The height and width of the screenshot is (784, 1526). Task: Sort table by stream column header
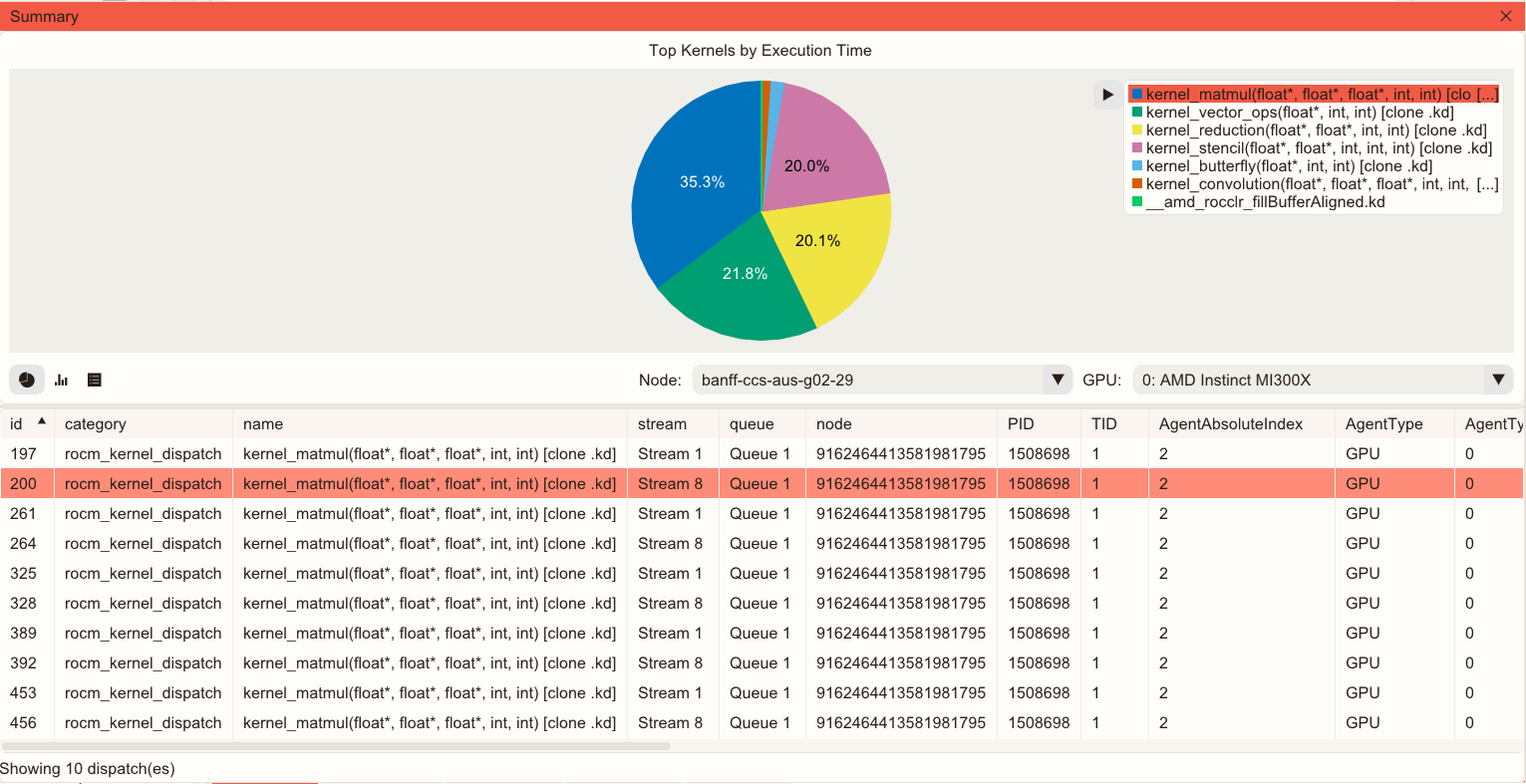[x=662, y=423]
